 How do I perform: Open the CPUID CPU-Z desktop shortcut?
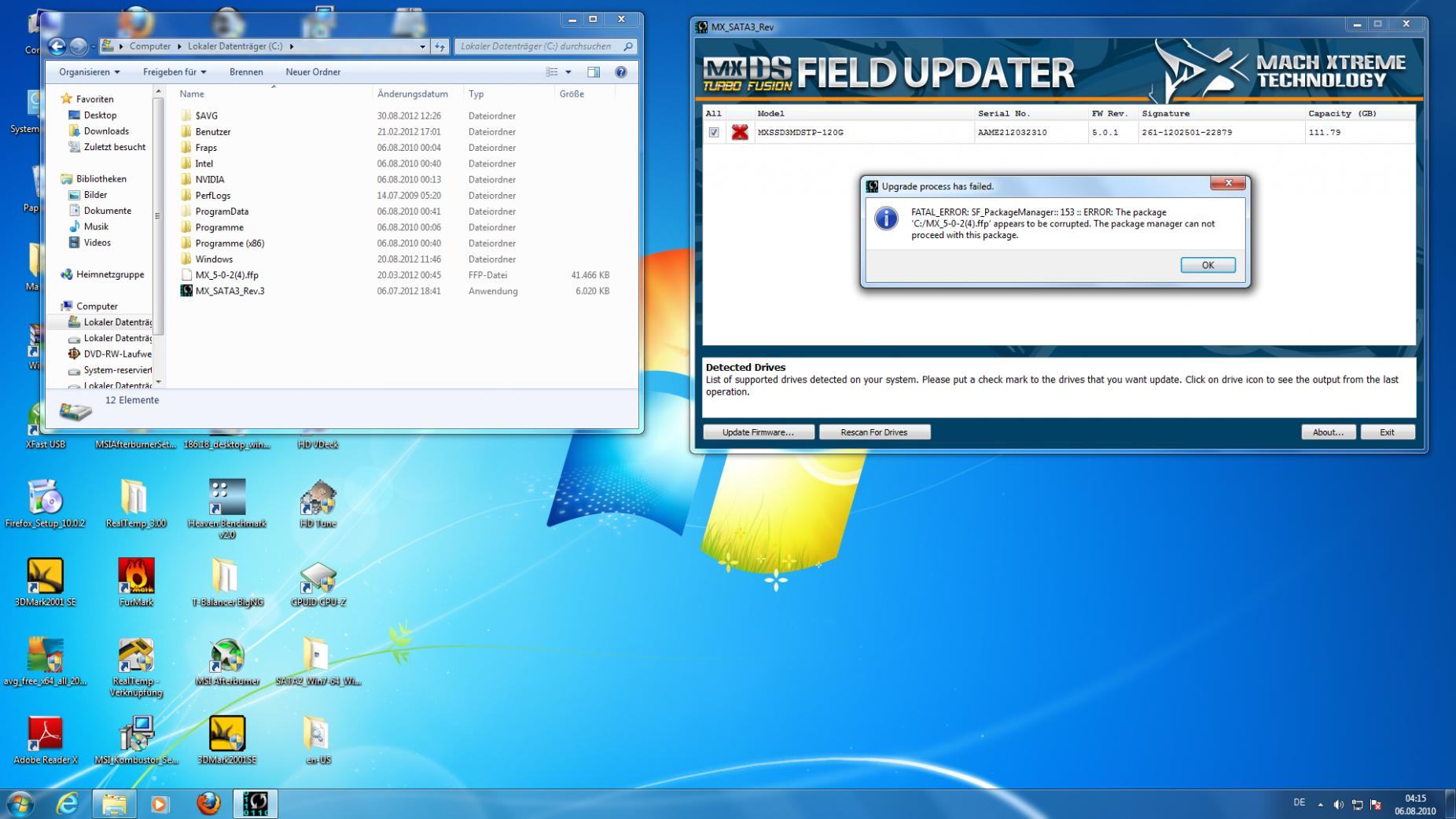[318, 582]
